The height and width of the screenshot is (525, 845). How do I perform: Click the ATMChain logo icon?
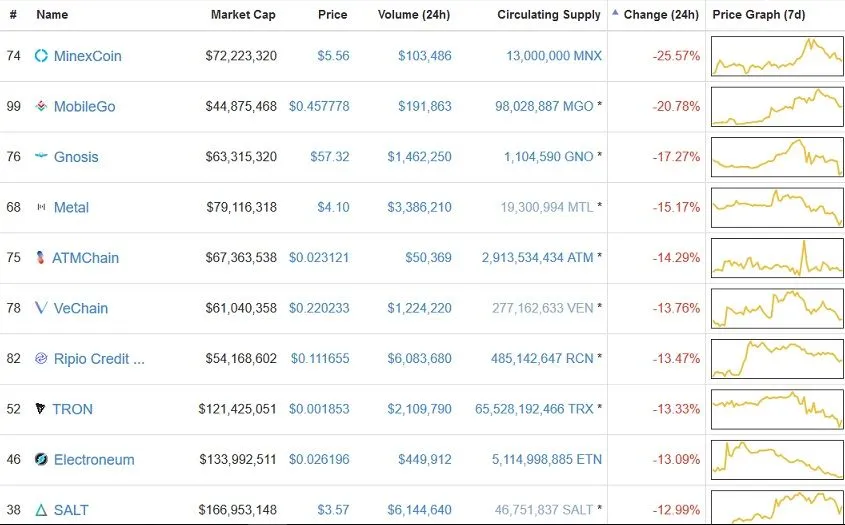40,258
